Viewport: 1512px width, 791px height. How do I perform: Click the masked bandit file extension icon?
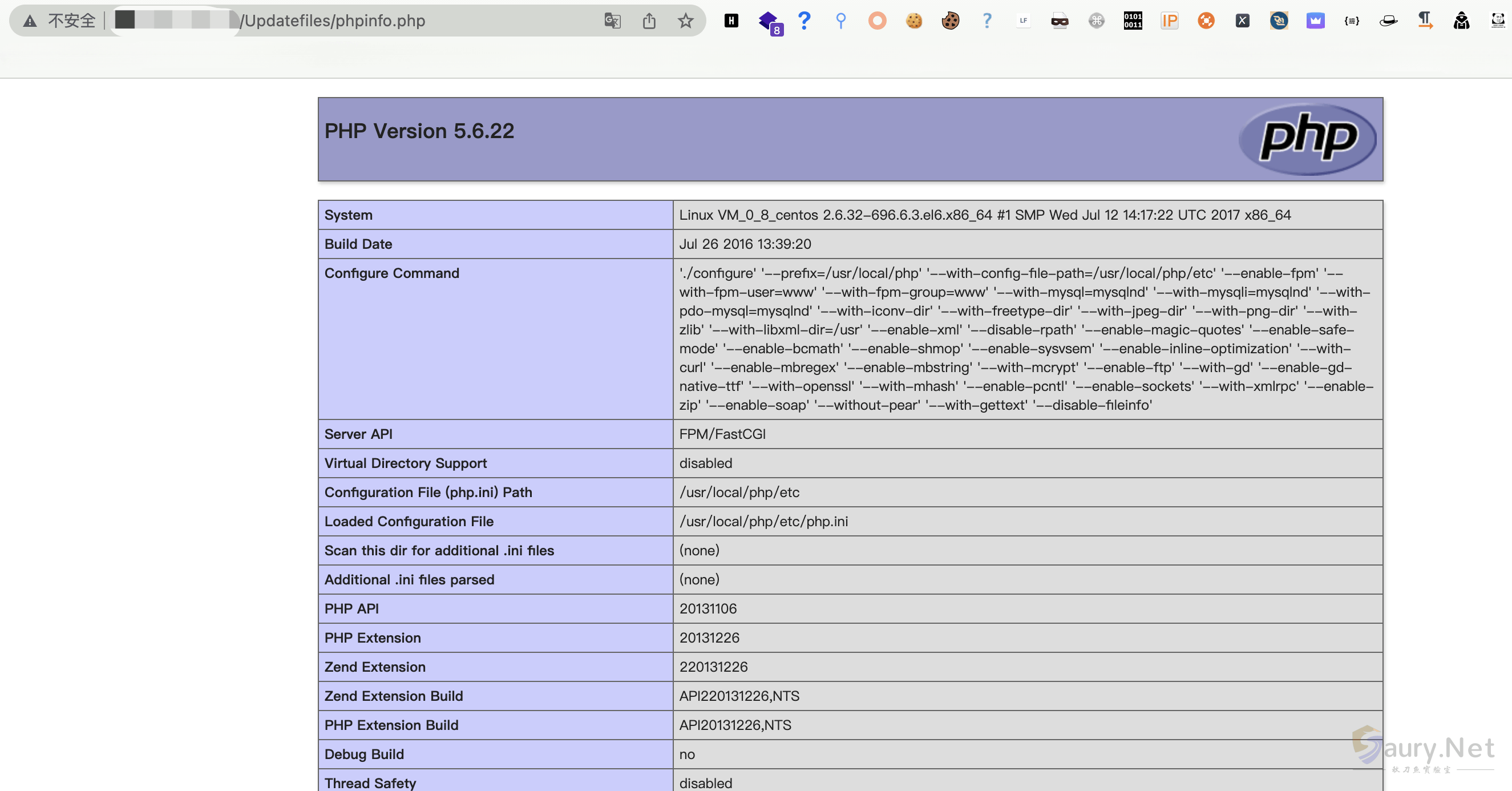(1060, 21)
